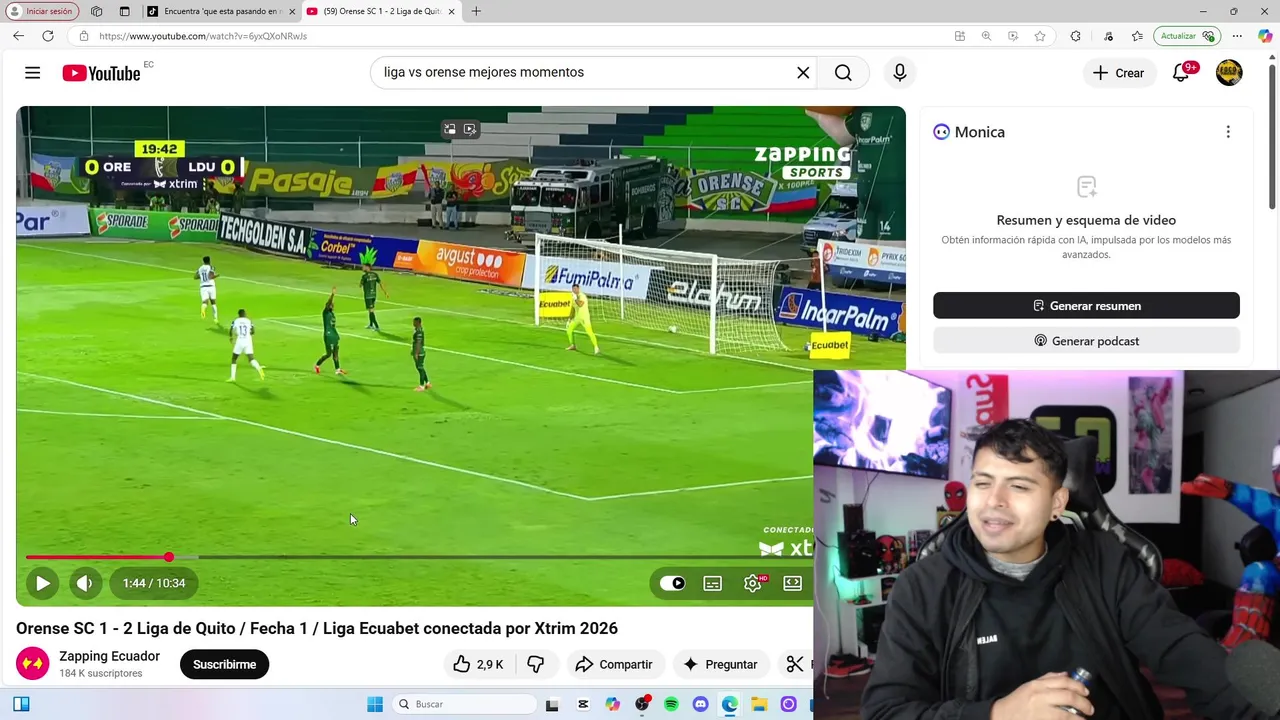1280x720 pixels.
Task: Seek along the red video progress bar
Action: click(97, 557)
